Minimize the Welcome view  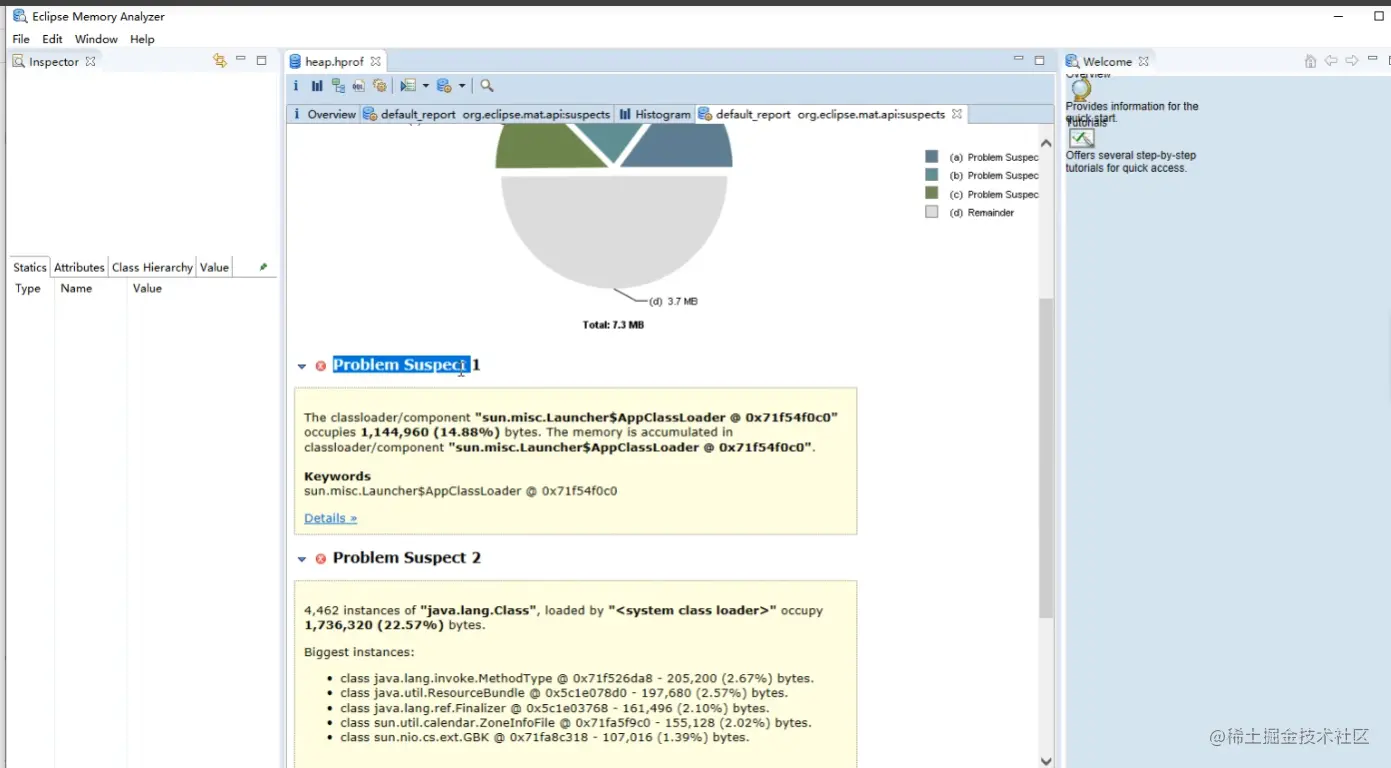coord(1372,60)
